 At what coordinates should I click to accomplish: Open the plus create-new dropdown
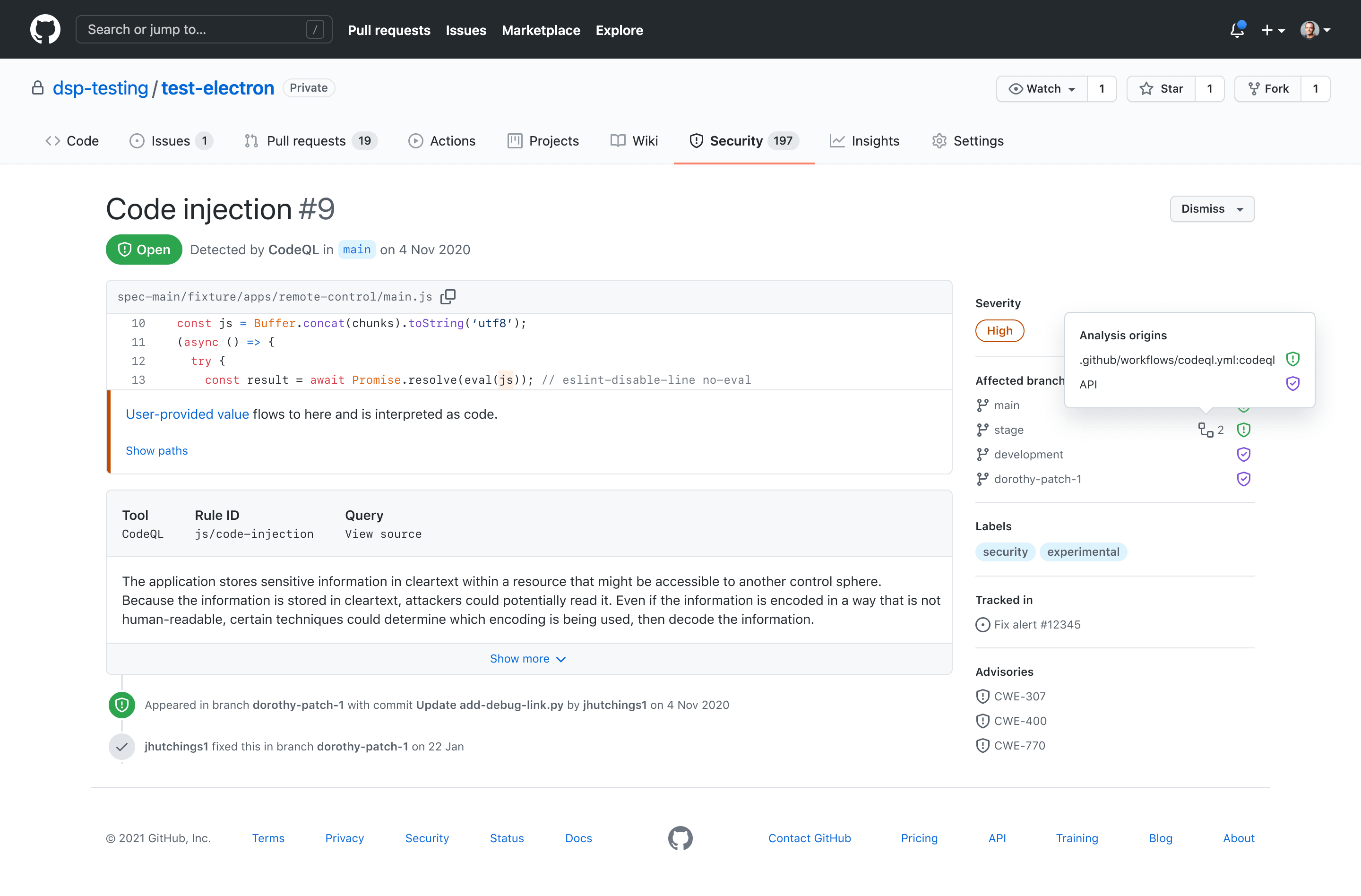pos(1273,30)
